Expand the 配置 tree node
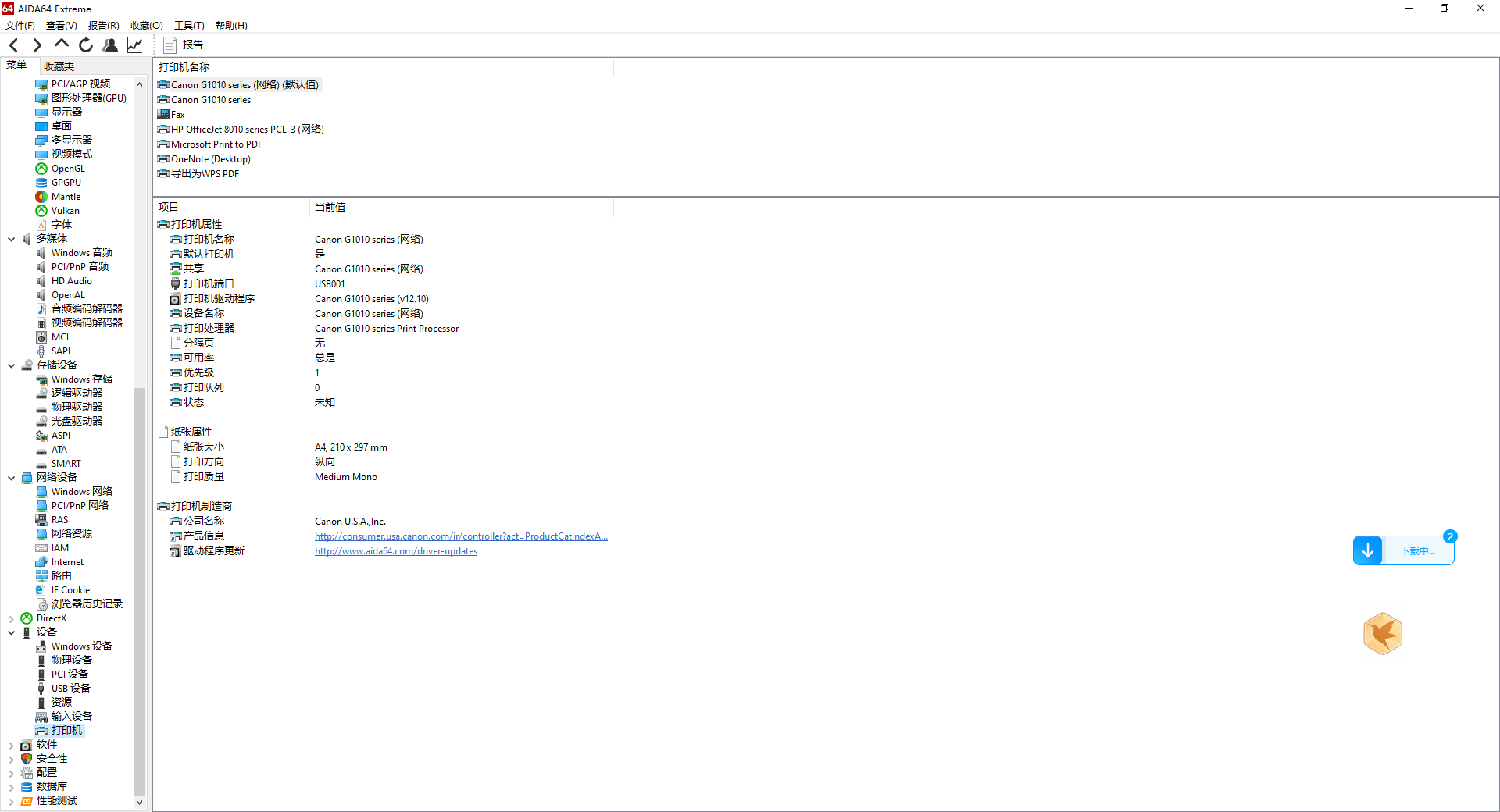 (12, 773)
